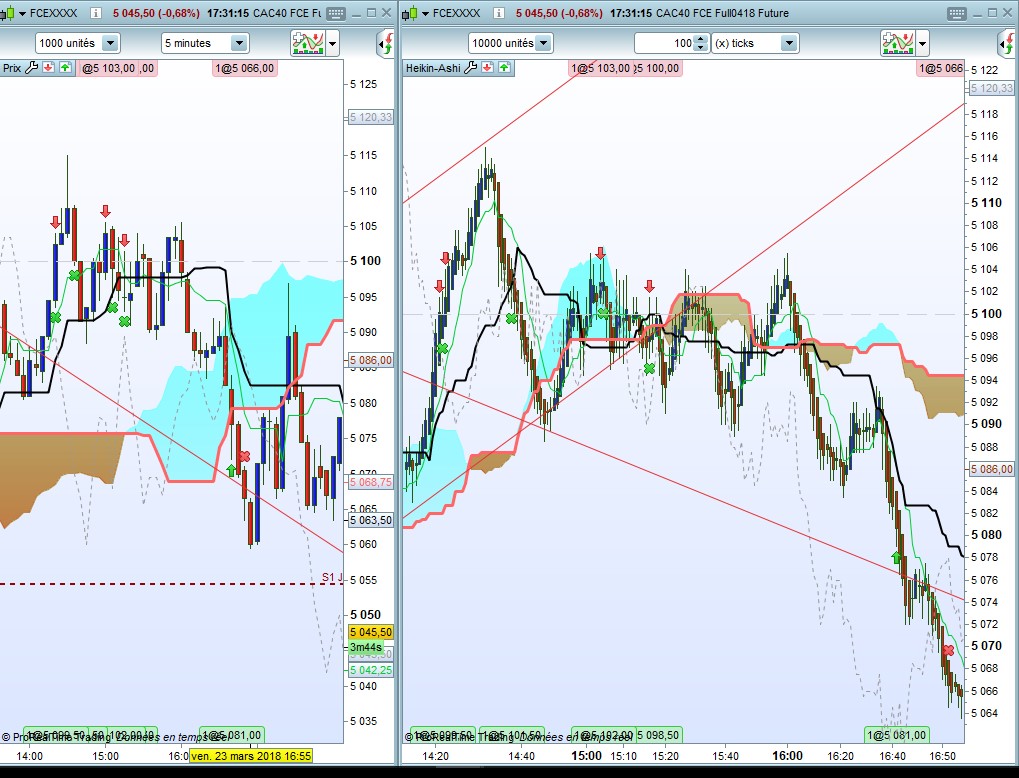The image size is (1019, 778).
Task: Open keyboard shortcuts icon in right window
Action: (x=957, y=13)
